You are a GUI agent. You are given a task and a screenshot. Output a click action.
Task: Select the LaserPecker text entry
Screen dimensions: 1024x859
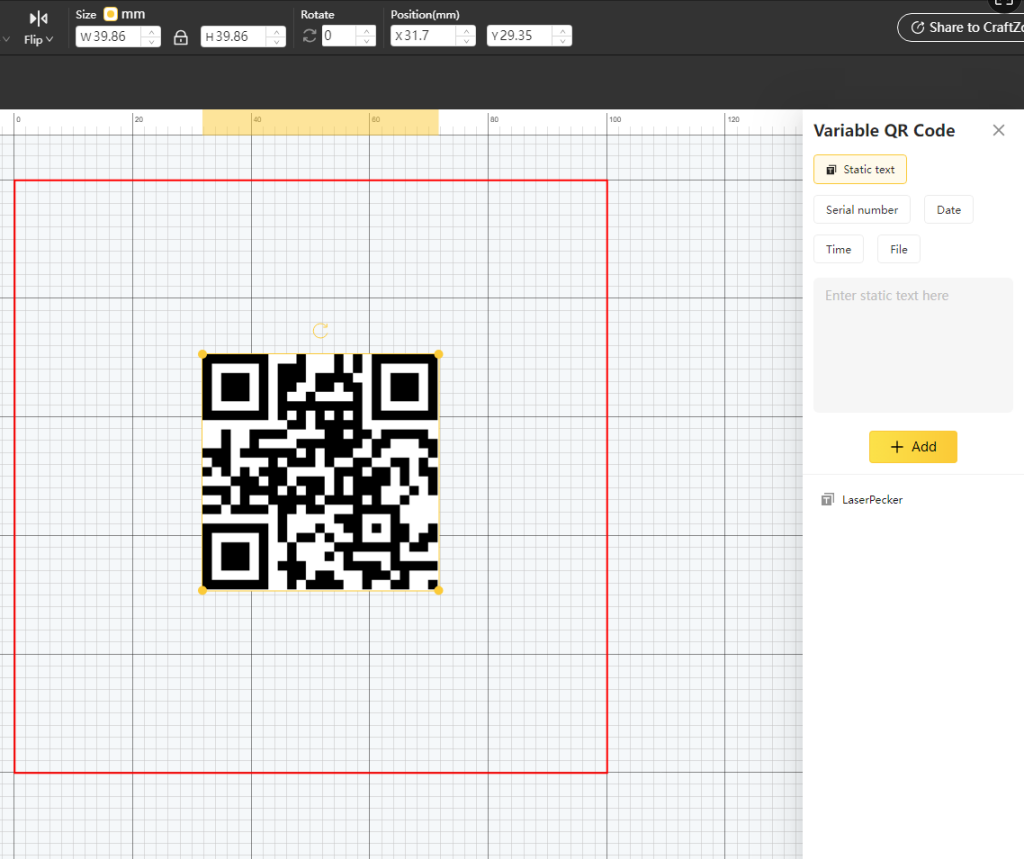point(872,500)
